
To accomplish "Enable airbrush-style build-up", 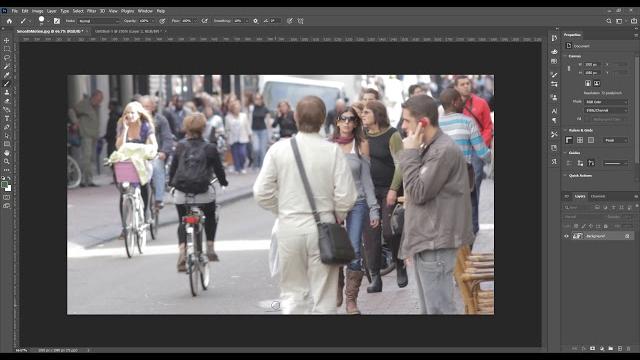I will pyautogui.click(x=205, y=21).
